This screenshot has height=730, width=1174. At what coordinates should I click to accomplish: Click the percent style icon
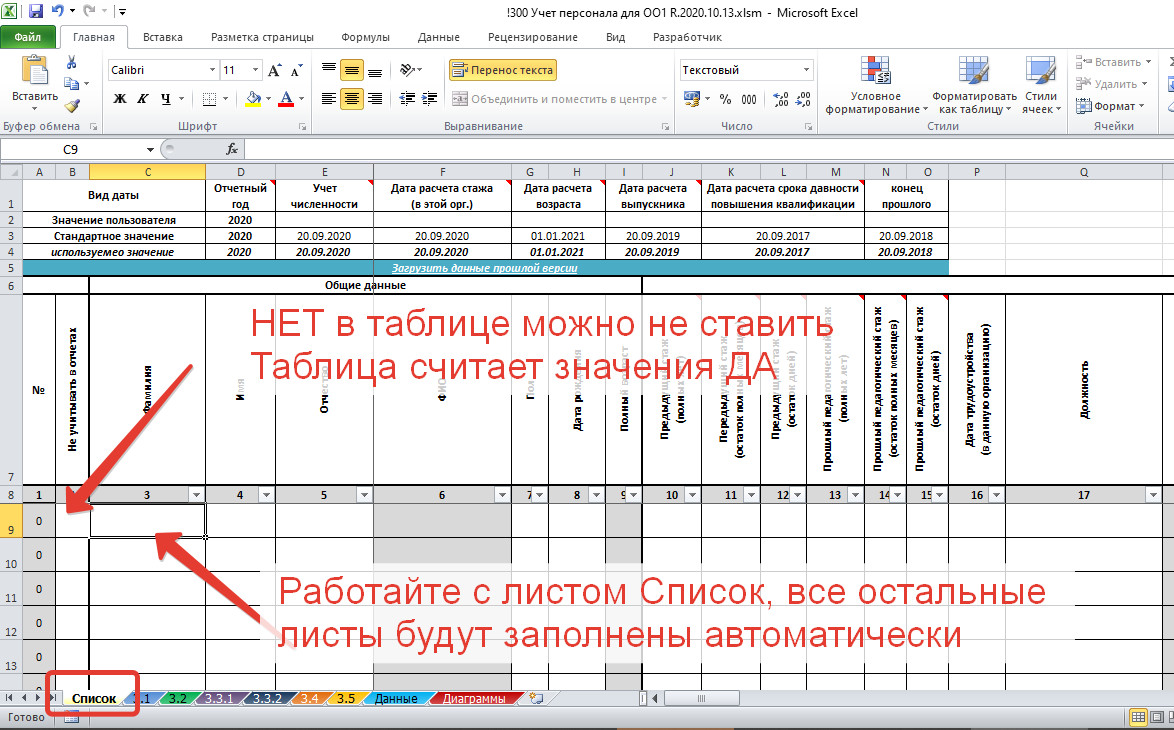(x=725, y=99)
